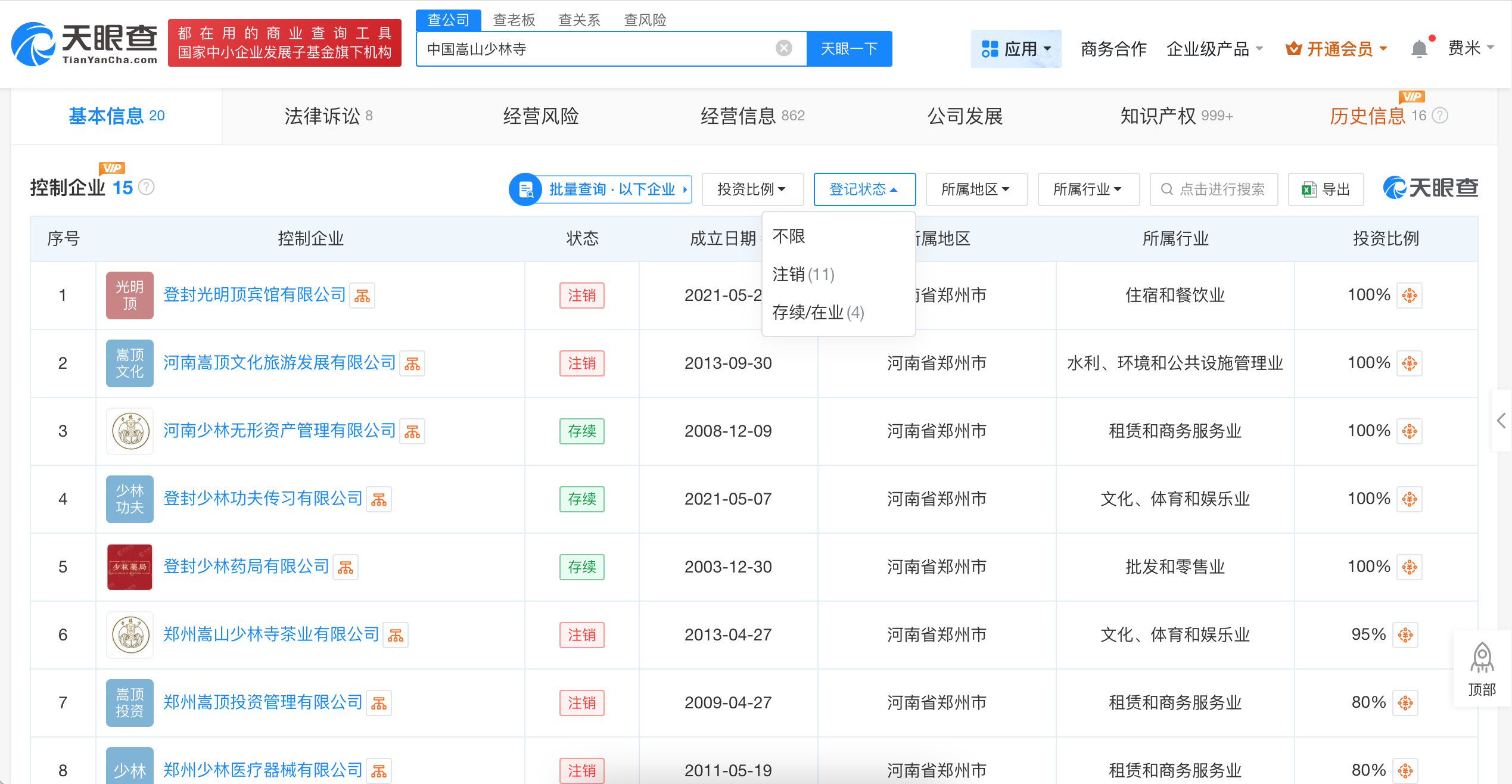This screenshot has height=784, width=1512.
Task: Open the 基本信息 tab
Action: [116, 116]
